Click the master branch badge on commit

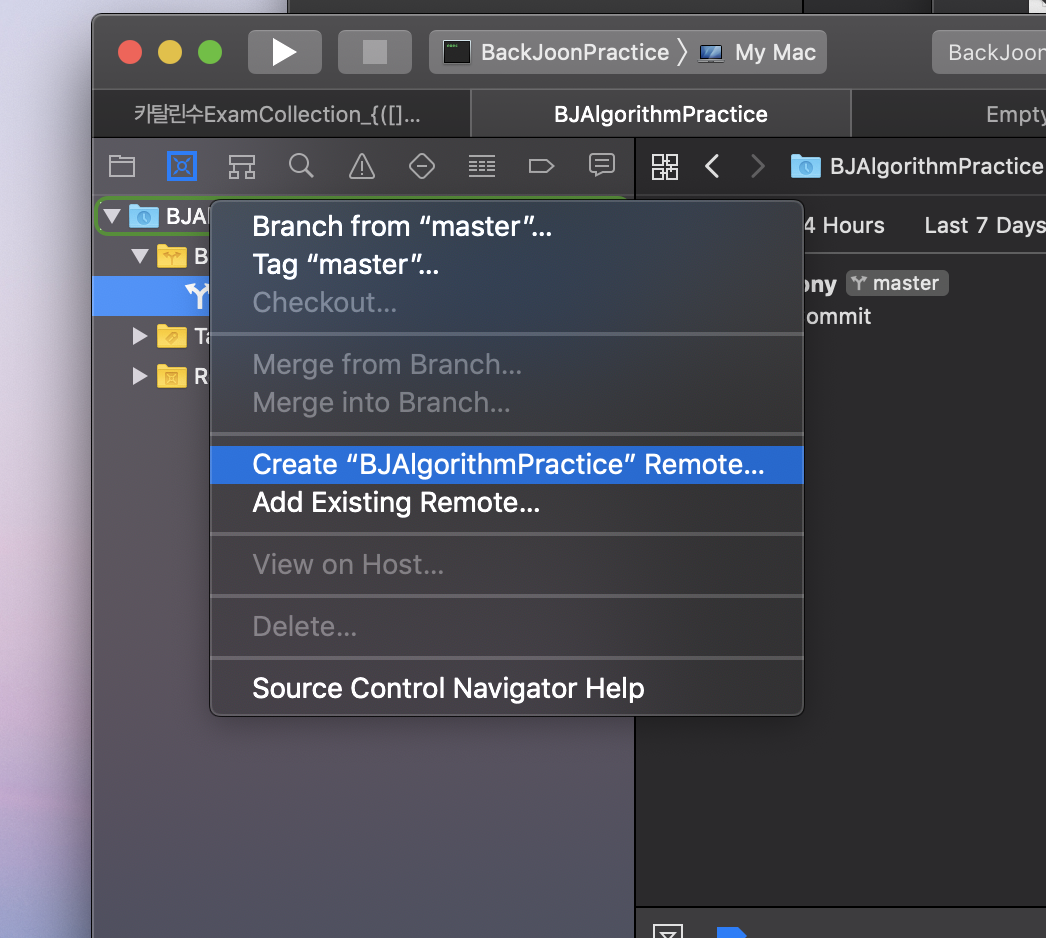tap(897, 283)
